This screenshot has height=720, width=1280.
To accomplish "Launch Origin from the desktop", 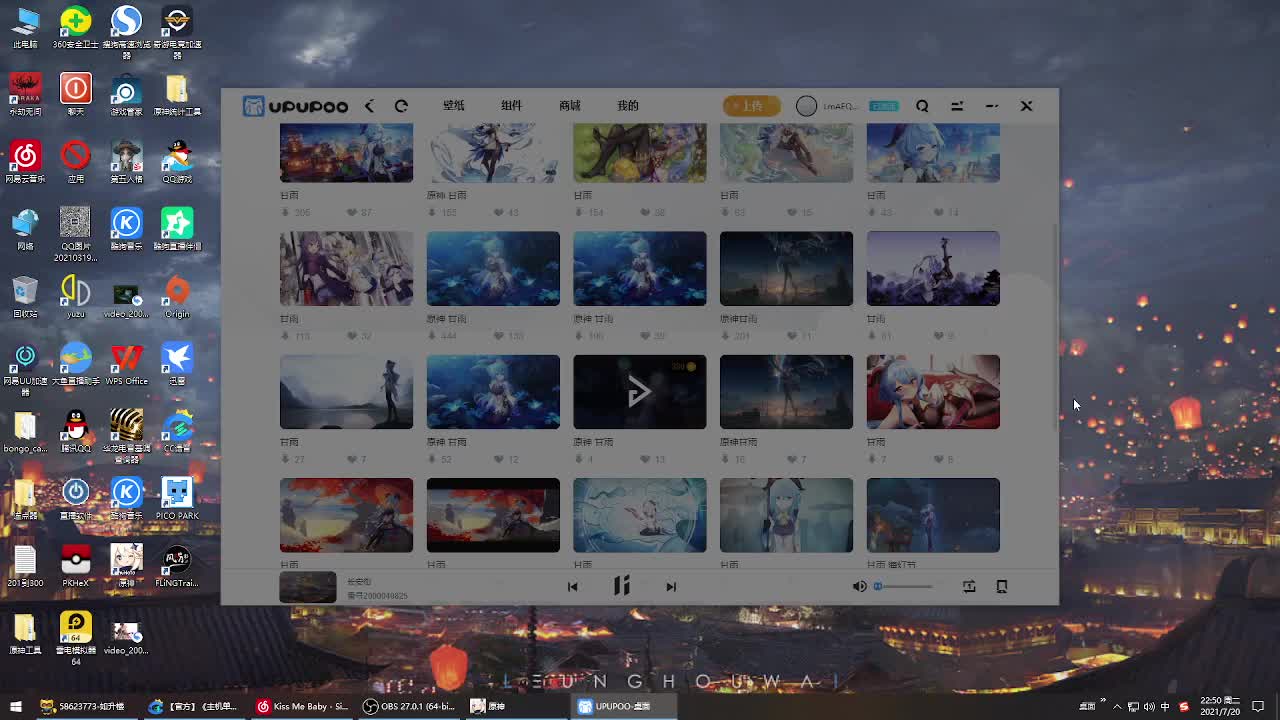I will tap(177, 296).
